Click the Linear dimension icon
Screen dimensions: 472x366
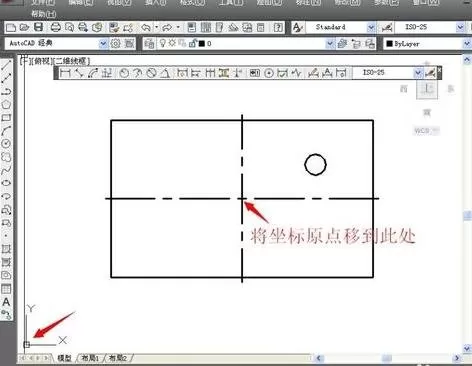pyautogui.click(x=65, y=73)
